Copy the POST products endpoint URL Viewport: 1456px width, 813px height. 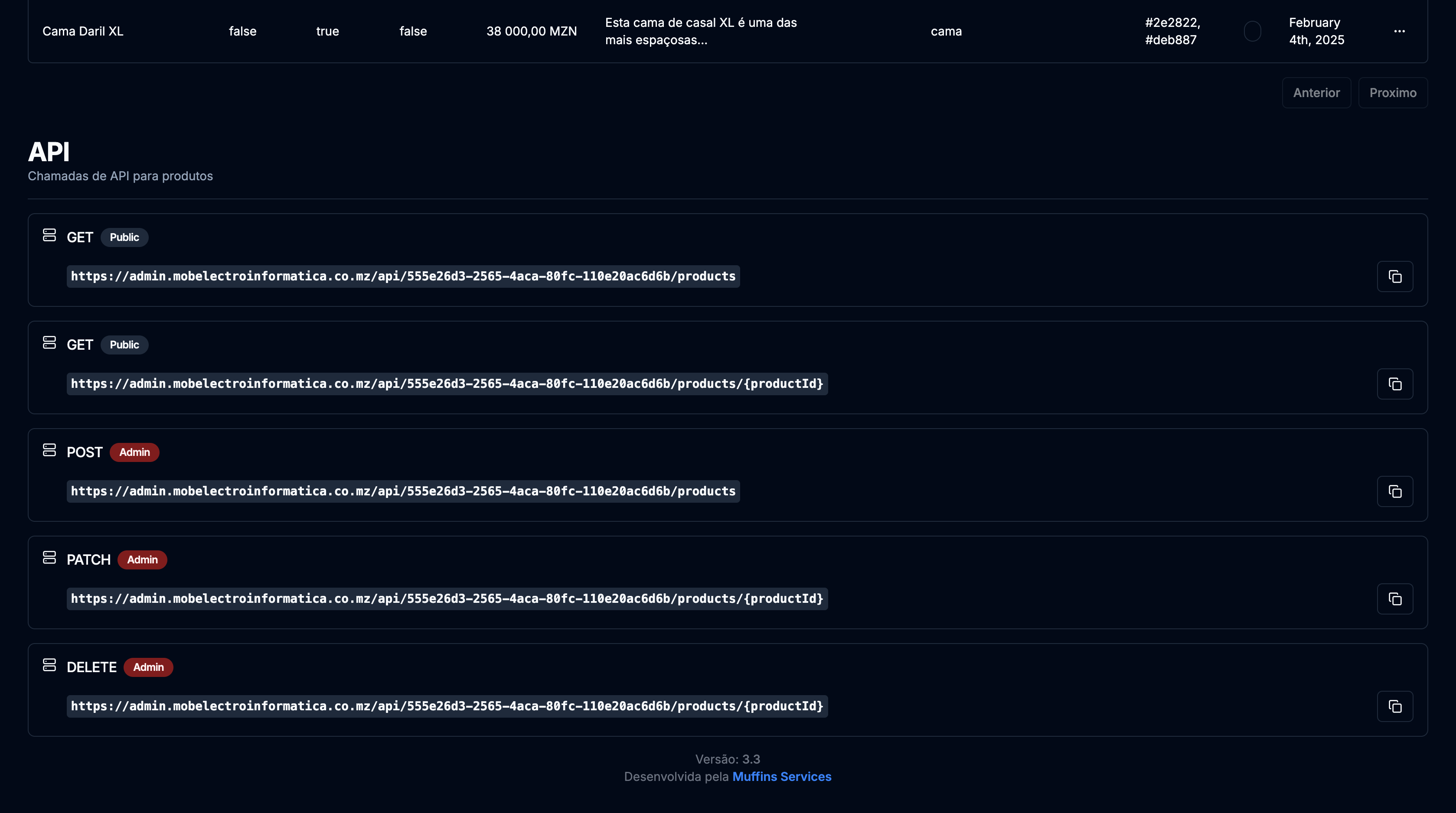1394,491
